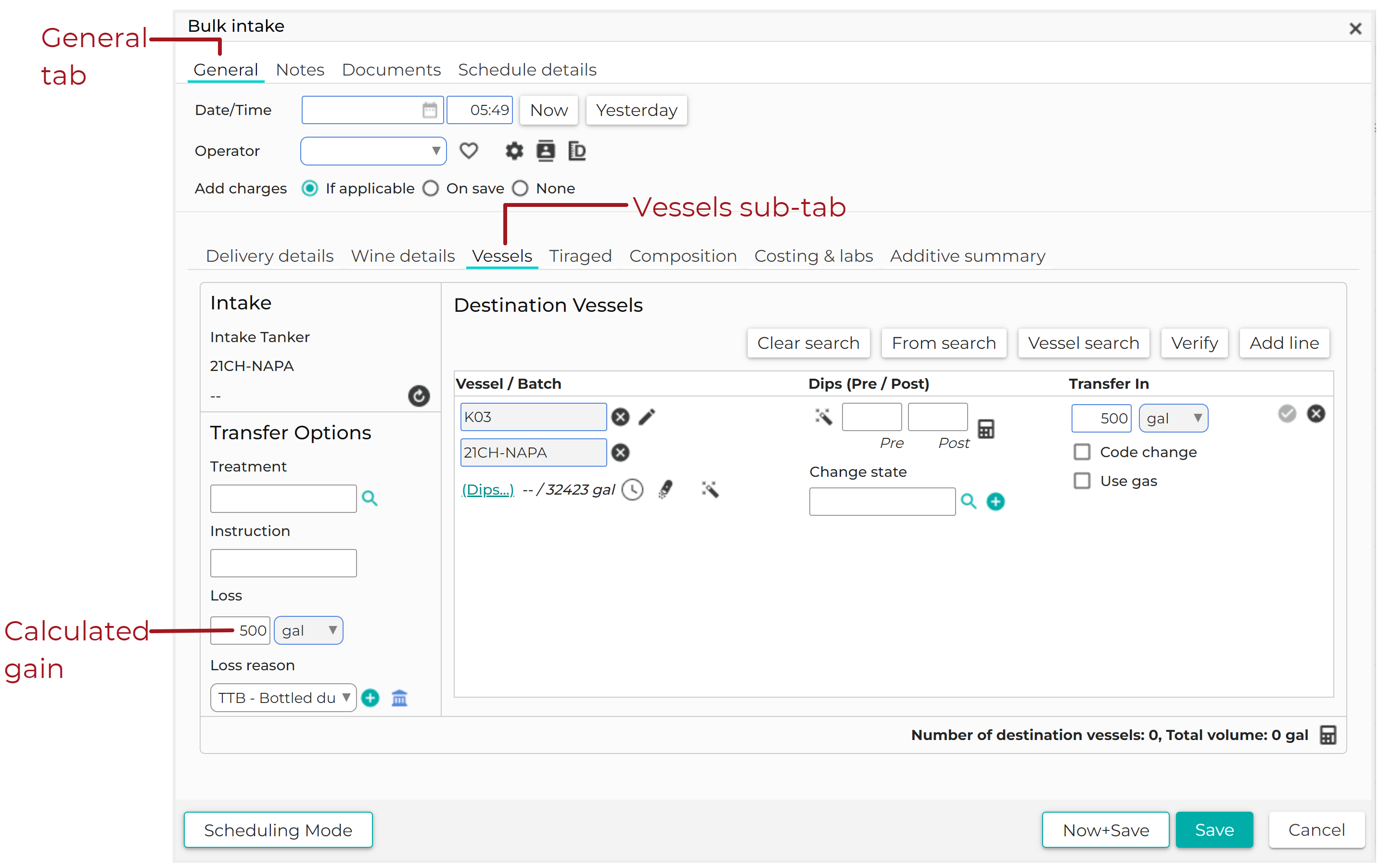Open the Loss gal unit dropdown
The width and height of the screenshot is (1379, 868).
[309, 630]
